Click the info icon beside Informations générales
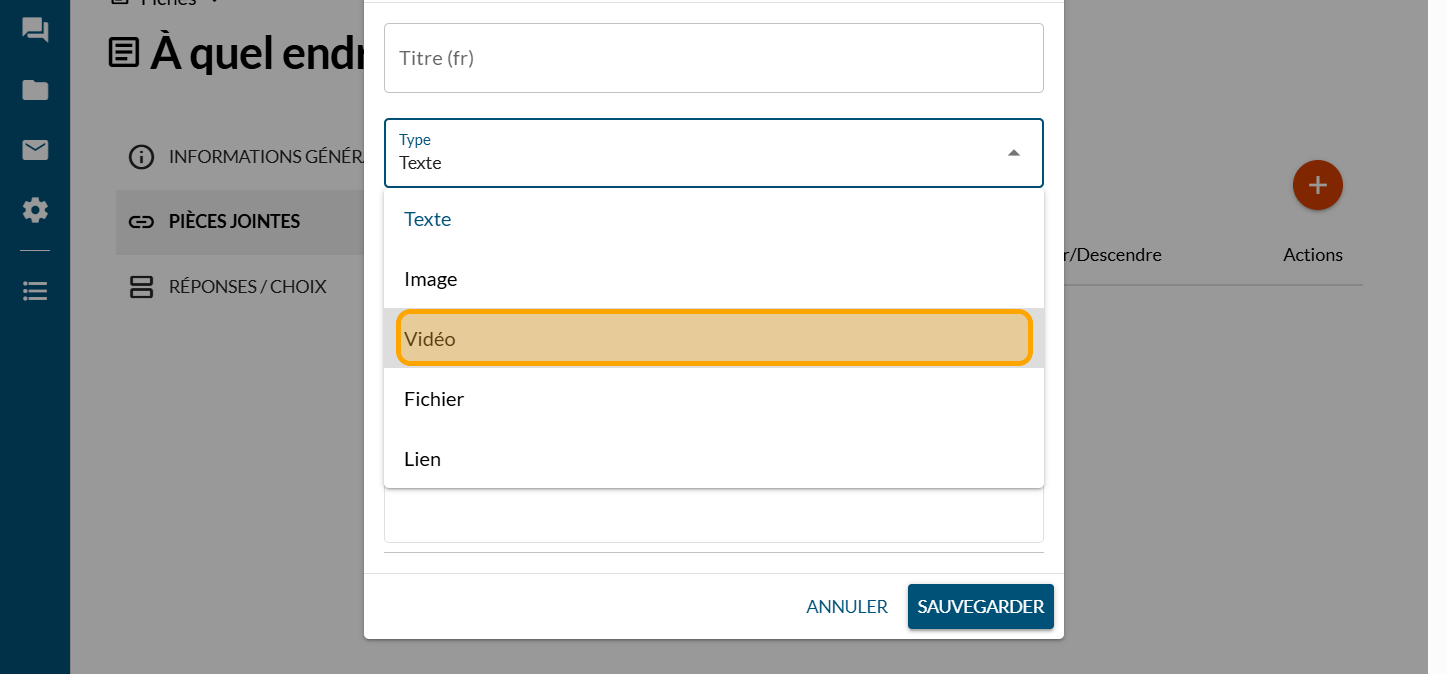This screenshot has width=1447, height=674. click(x=142, y=157)
